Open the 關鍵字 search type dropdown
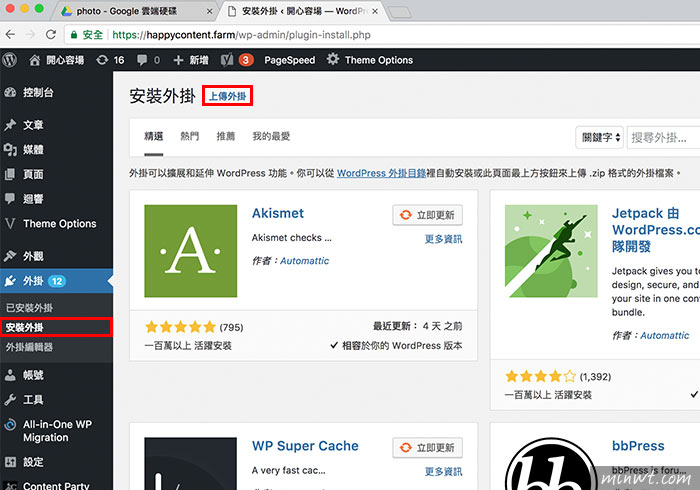Image resolution: width=700 pixels, height=490 pixels. tap(600, 137)
